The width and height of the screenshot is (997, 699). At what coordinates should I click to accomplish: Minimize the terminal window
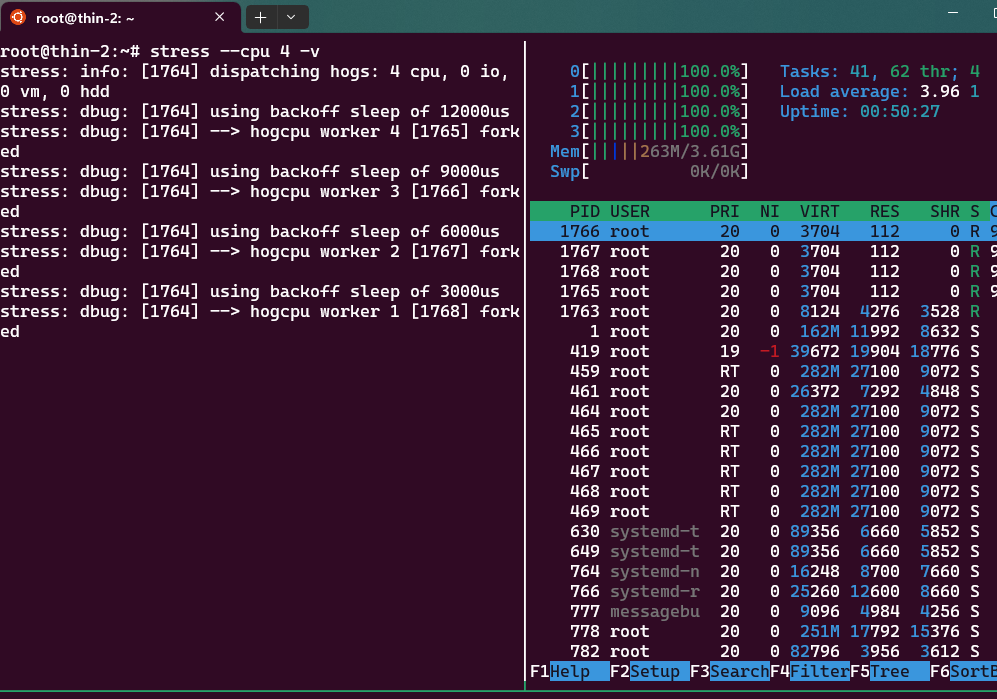click(952, 13)
